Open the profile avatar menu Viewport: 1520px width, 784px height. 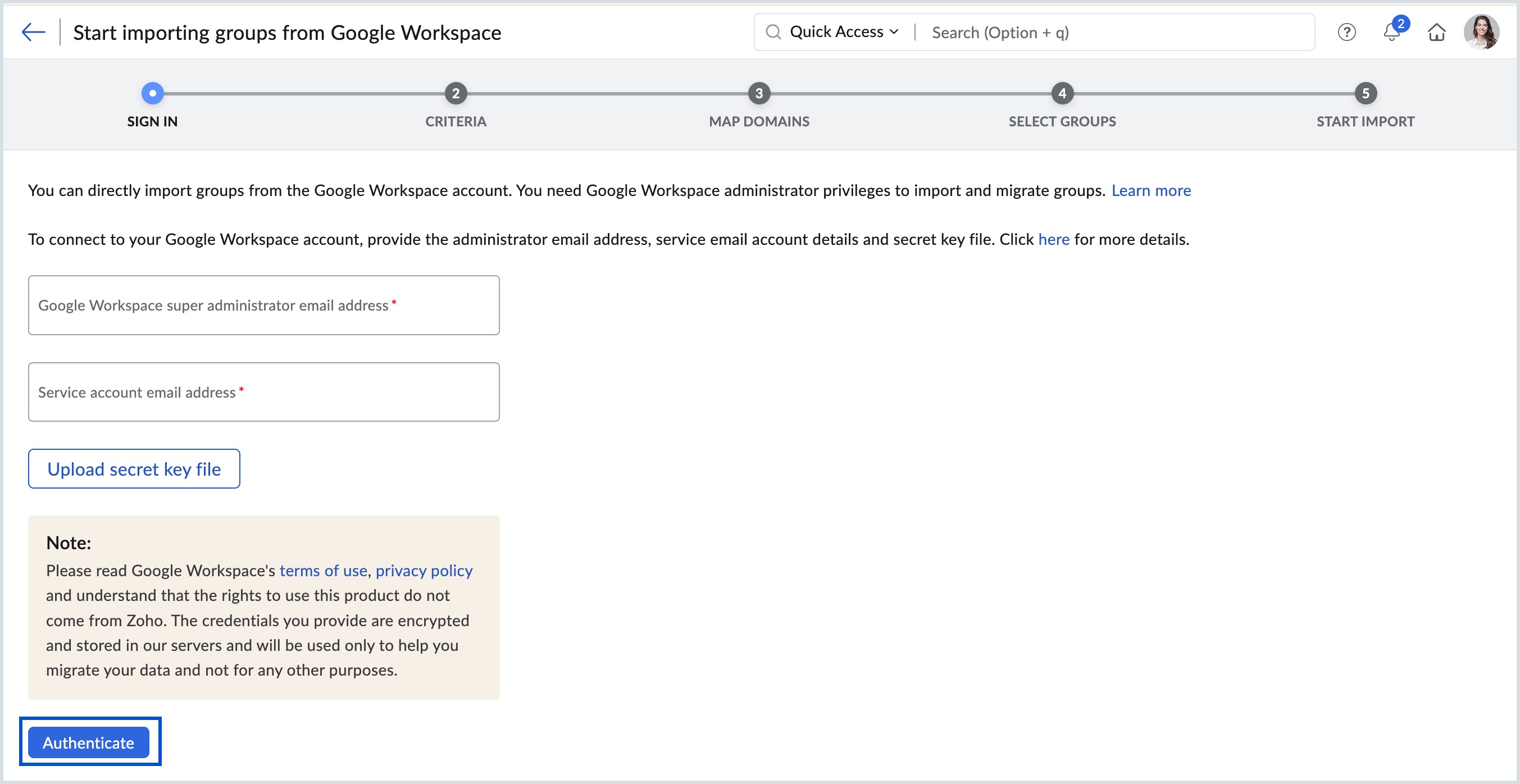click(x=1484, y=32)
